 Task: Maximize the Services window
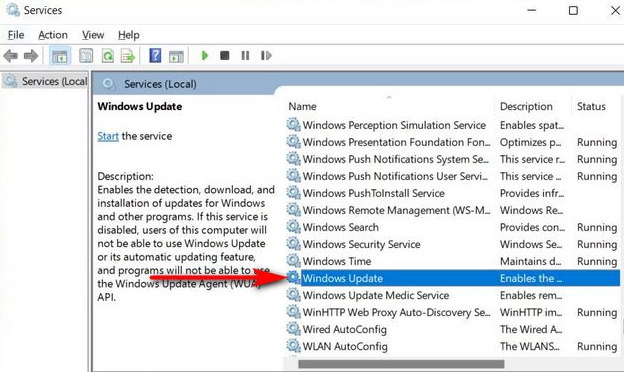pyautogui.click(x=573, y=10)
